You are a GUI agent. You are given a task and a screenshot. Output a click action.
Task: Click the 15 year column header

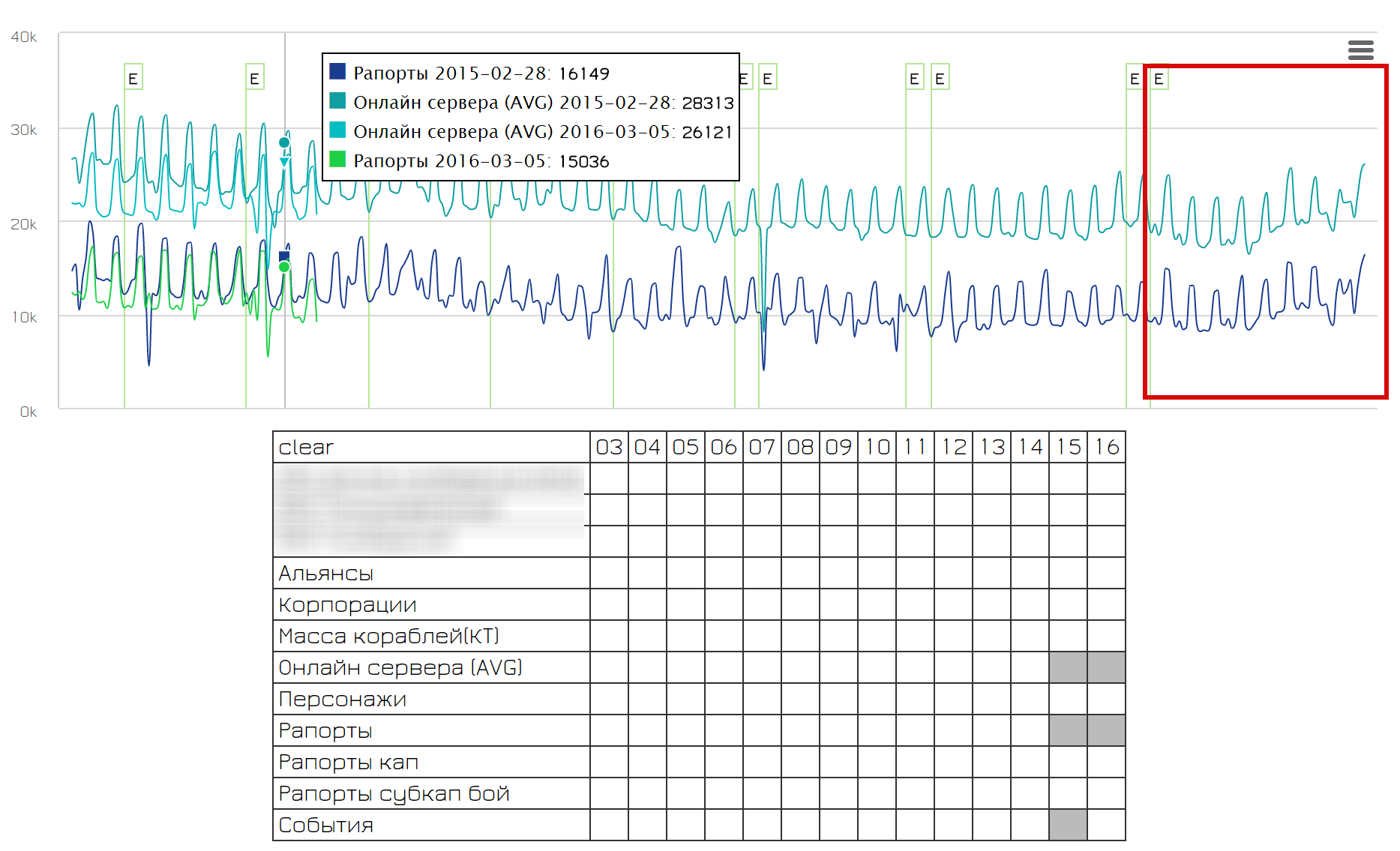click(1069, 447)
